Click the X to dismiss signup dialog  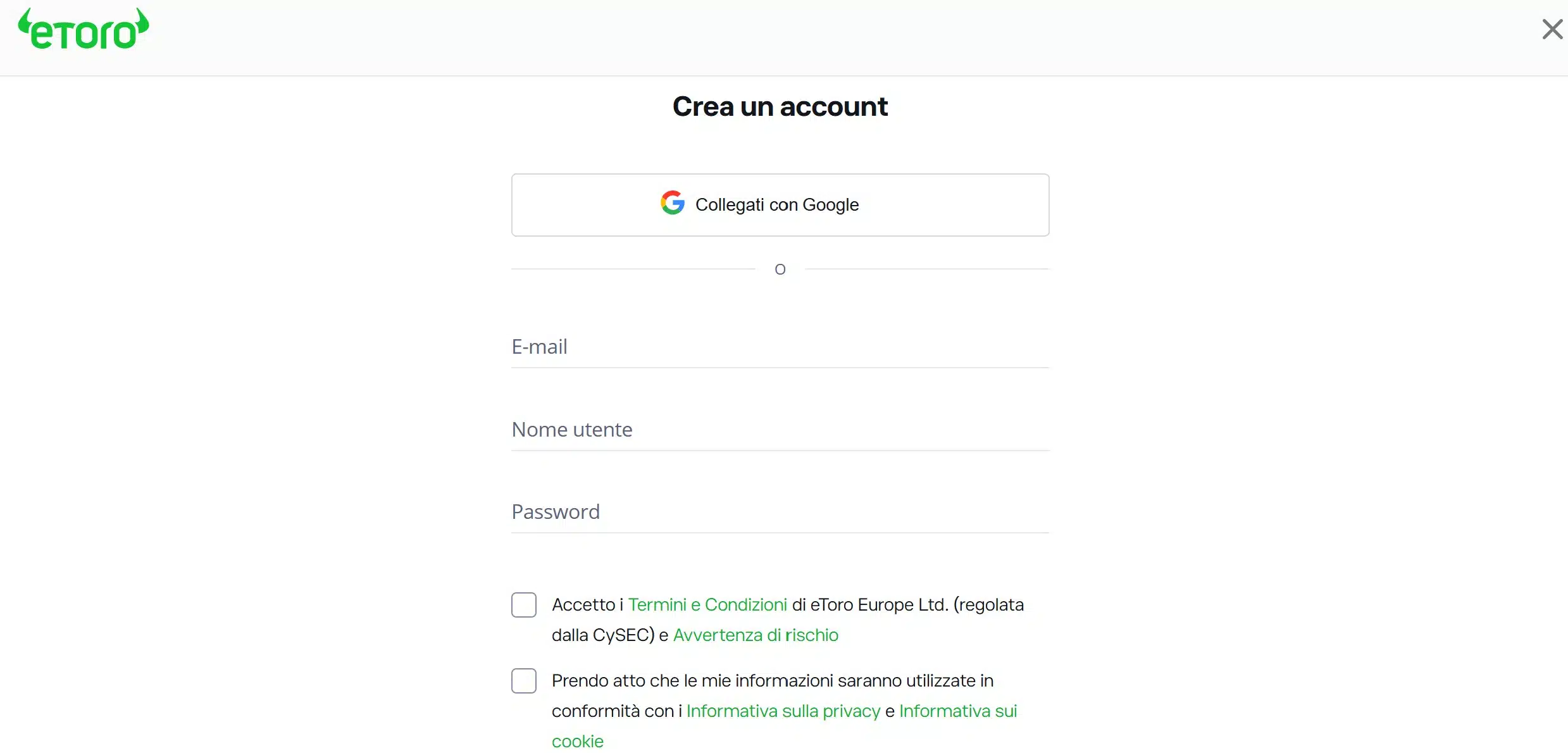[x=1552, y=29]
